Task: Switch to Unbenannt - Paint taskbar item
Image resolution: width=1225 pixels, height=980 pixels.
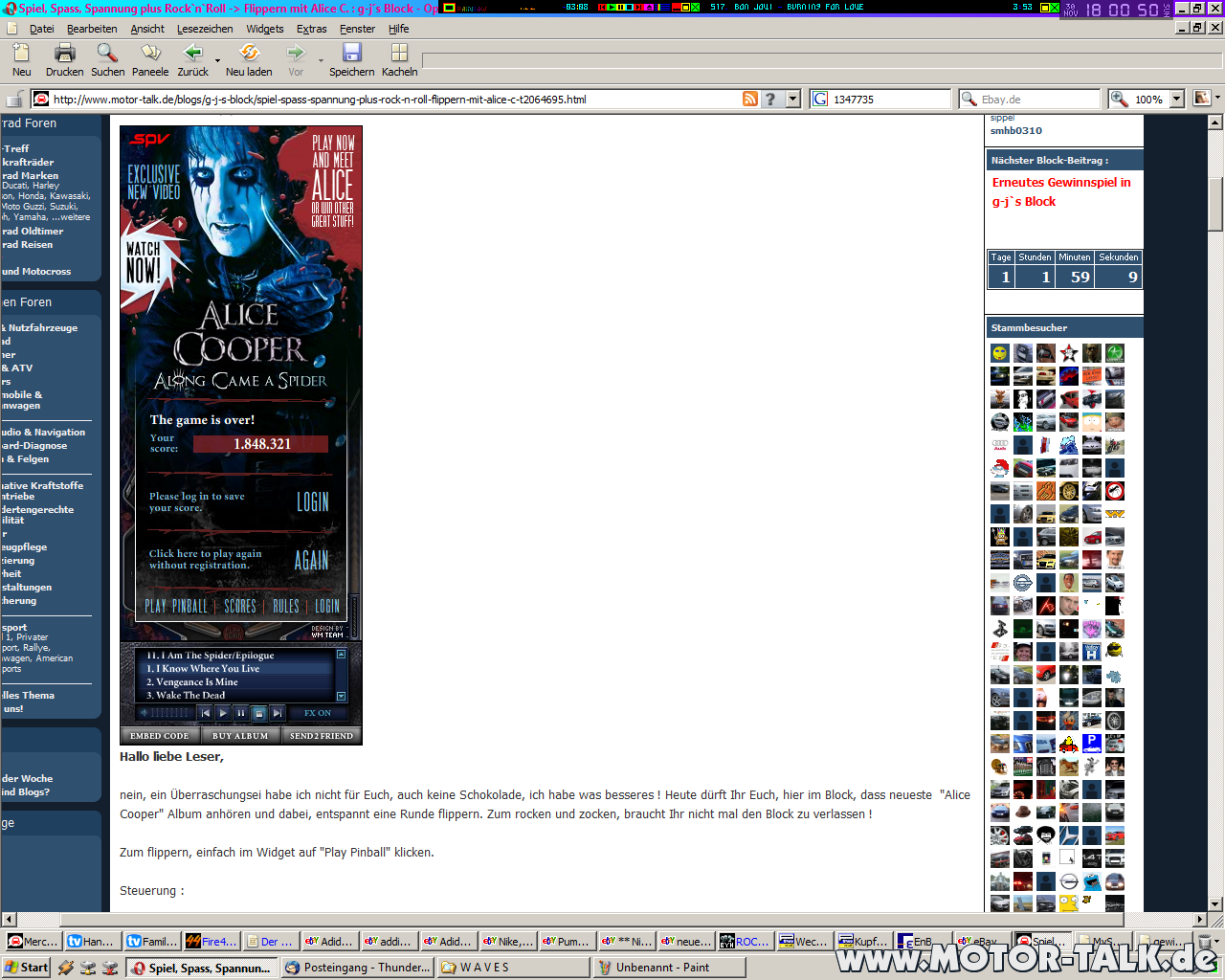Action: (x=668, y=968)
